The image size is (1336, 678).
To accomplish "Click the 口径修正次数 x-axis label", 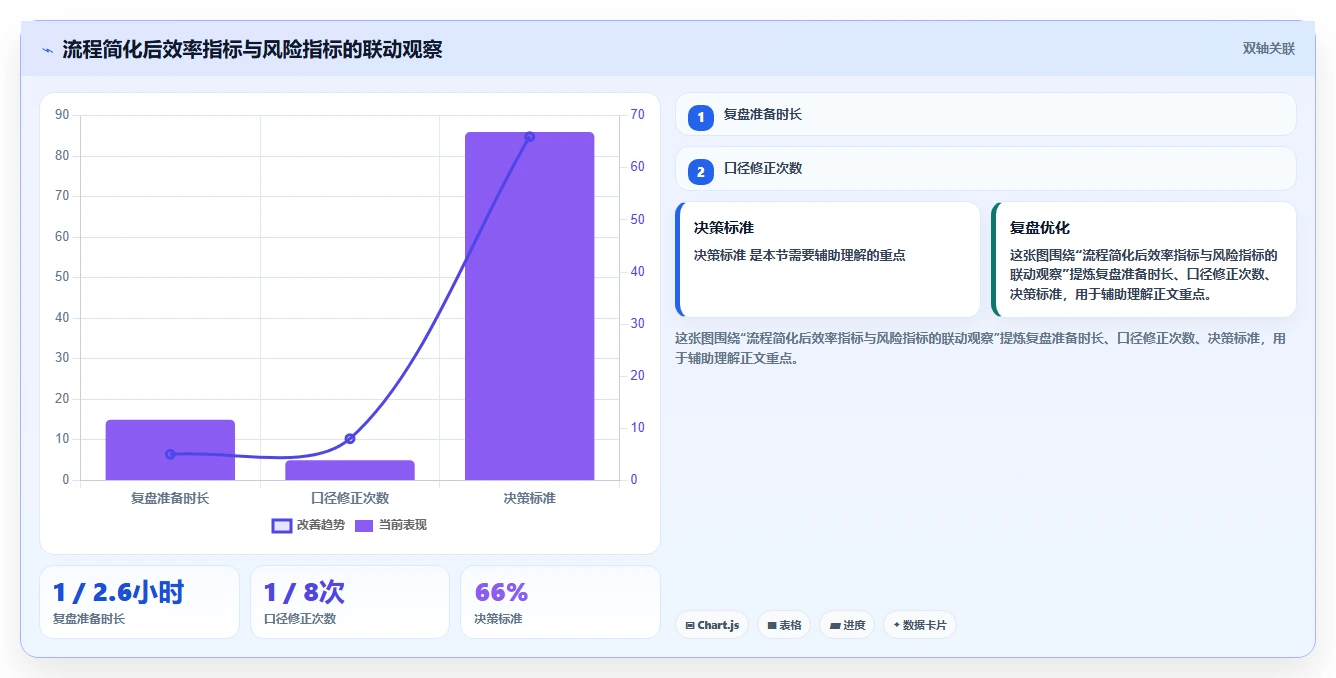I will [x=350, y=498].
